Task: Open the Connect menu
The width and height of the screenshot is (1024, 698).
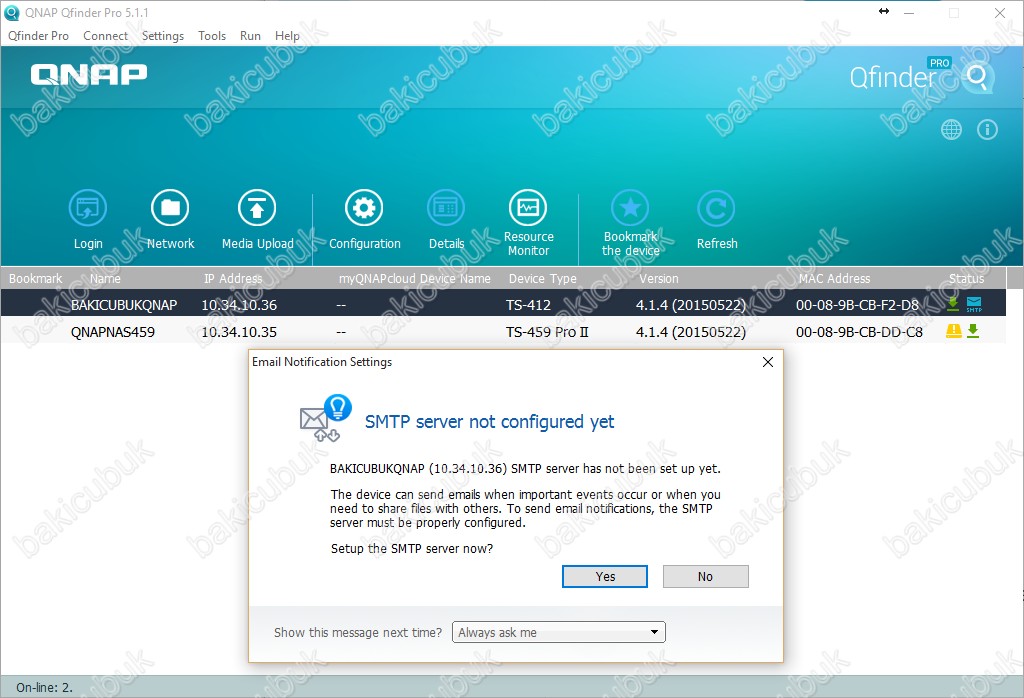Action: (105, 36)
